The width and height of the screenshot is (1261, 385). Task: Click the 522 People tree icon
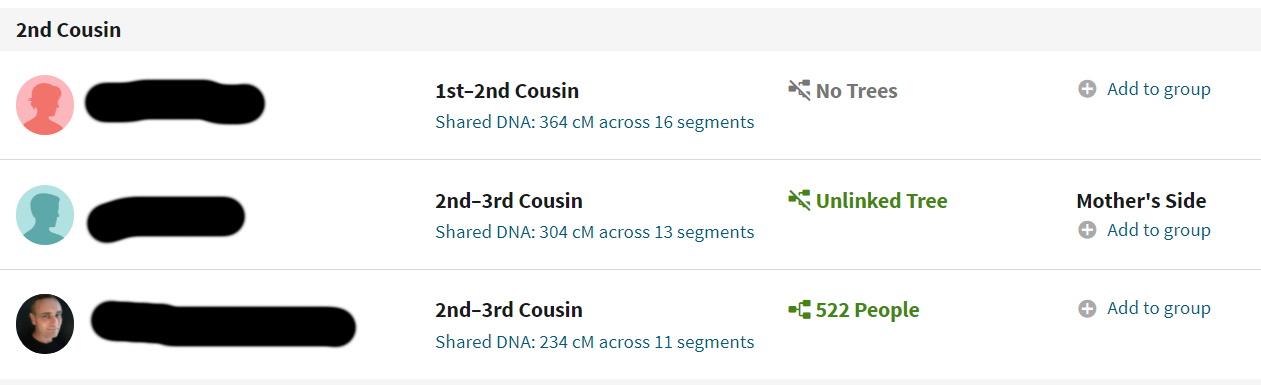[798, 310]
